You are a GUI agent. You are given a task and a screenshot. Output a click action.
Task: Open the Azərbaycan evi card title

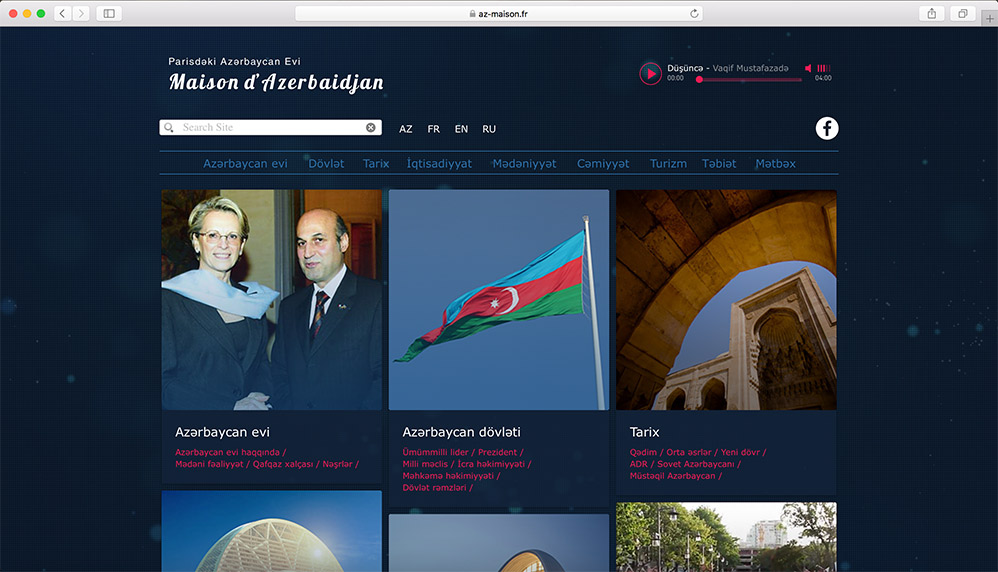[222, 432]
